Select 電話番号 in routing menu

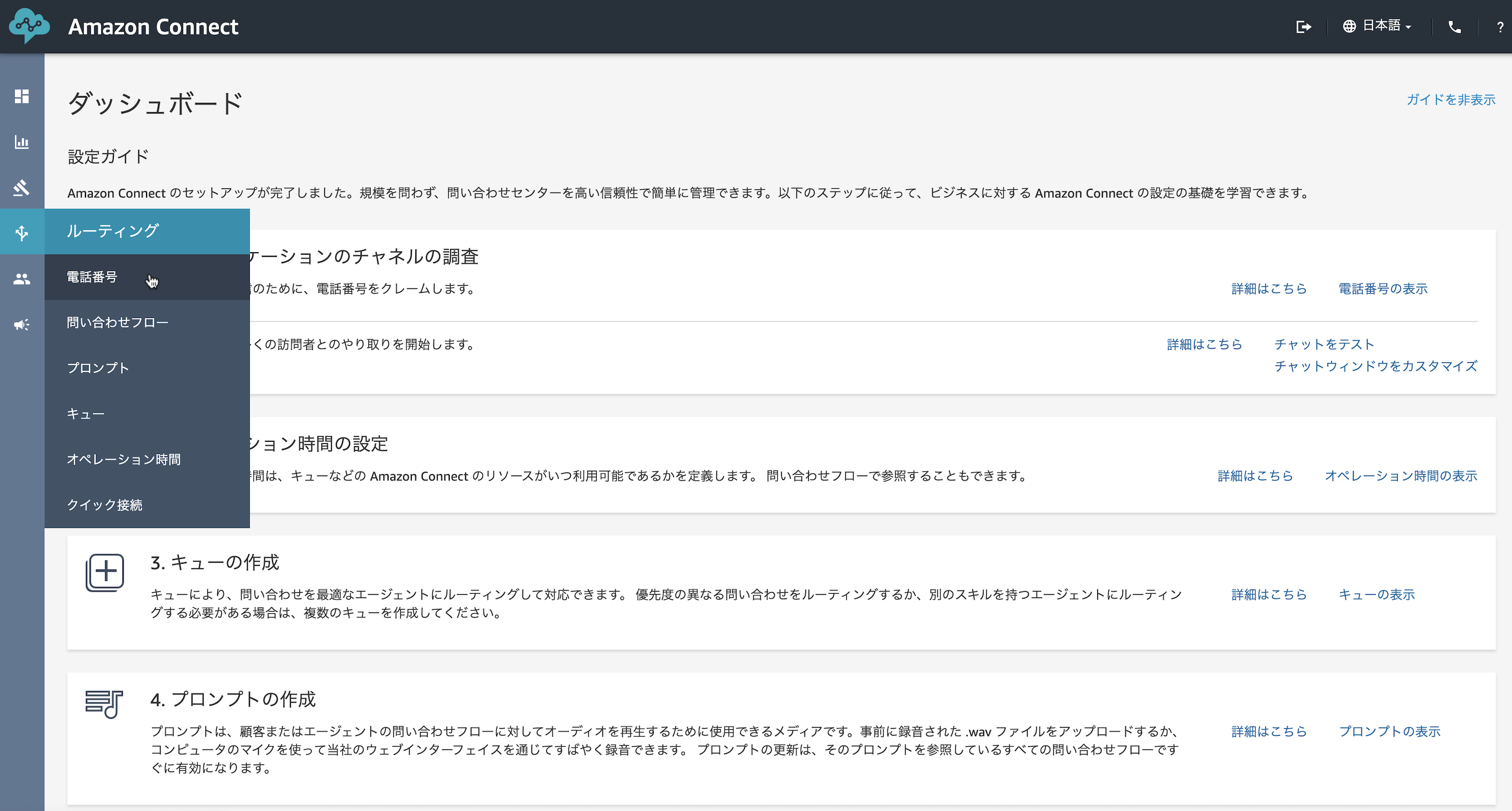tap(92, 277)
